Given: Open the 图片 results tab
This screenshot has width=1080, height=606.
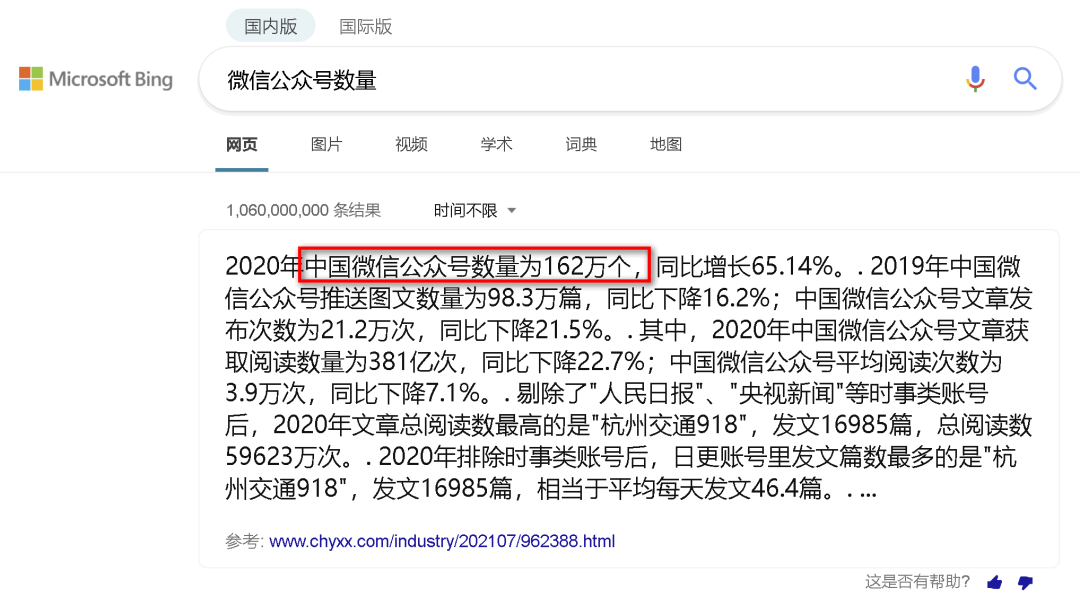Looking at the screenshot, I should (326, 145).
